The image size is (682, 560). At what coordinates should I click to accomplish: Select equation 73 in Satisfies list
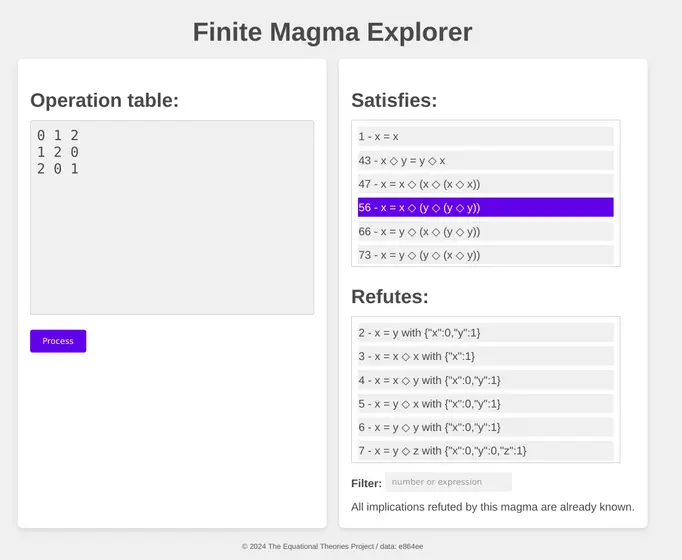pyautogui.click(x=485, y=255)
